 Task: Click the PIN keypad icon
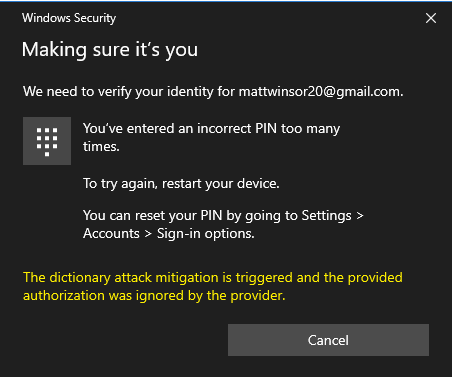pyautogui.click(x=47, y=141)
